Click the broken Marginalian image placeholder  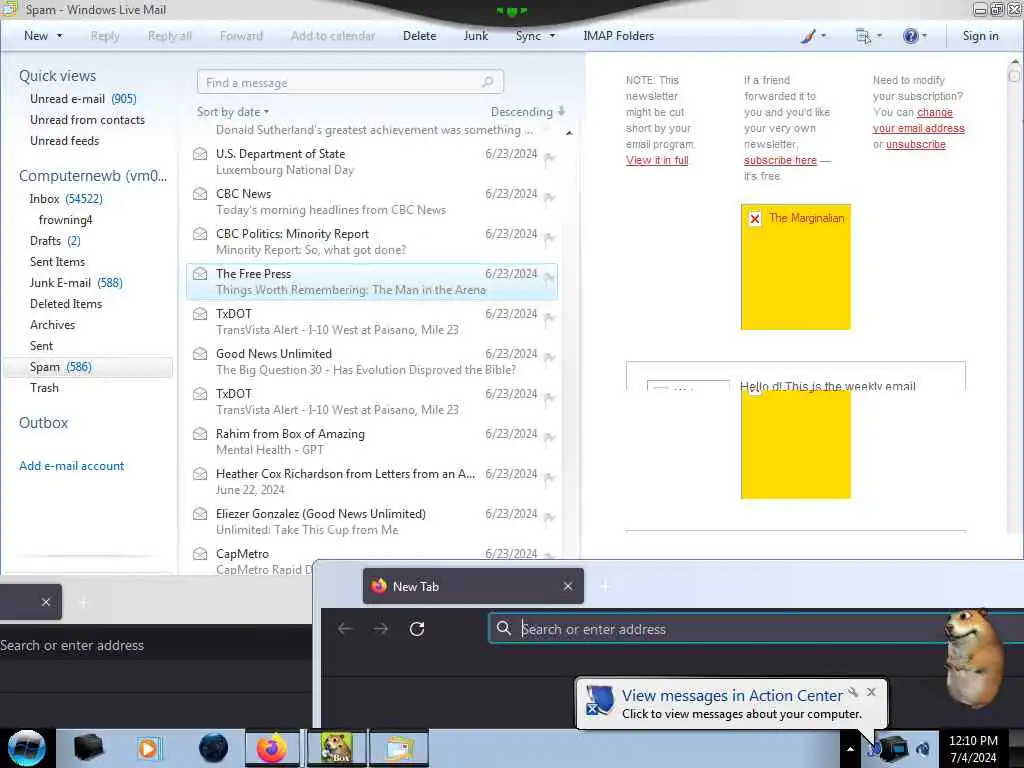[795, 266]
